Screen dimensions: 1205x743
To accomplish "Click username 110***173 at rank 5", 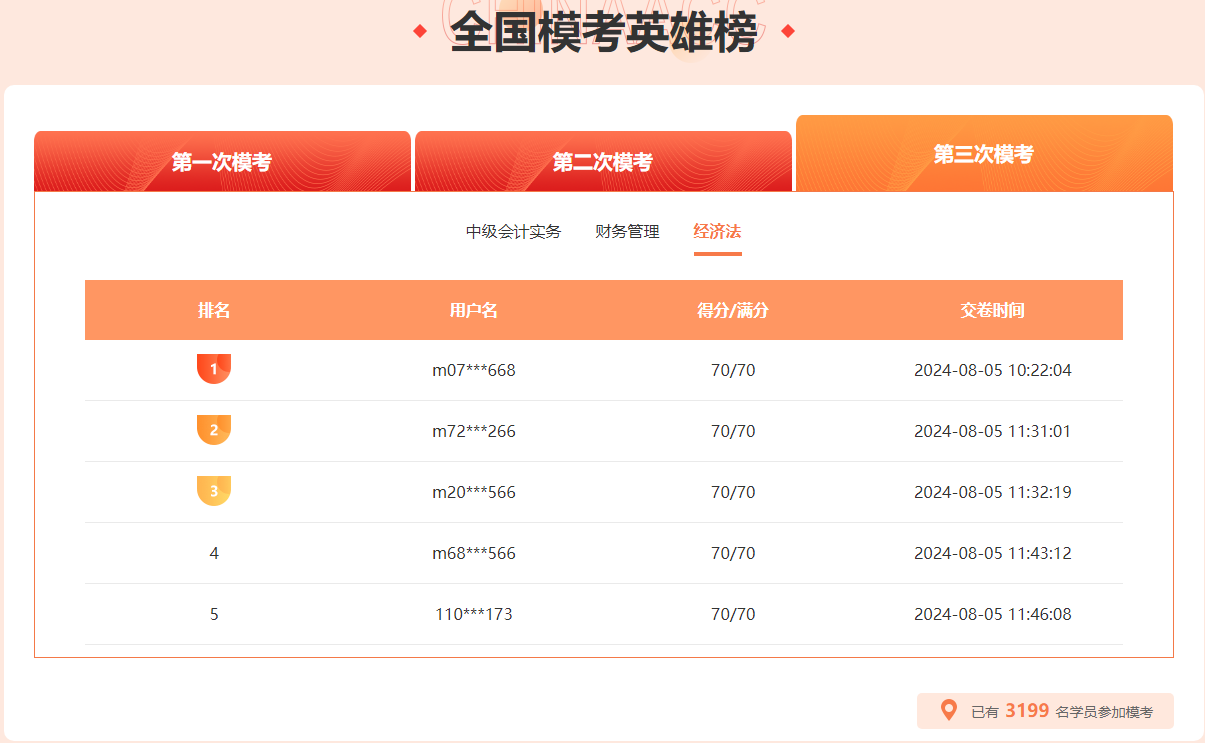I will (472, 614).
